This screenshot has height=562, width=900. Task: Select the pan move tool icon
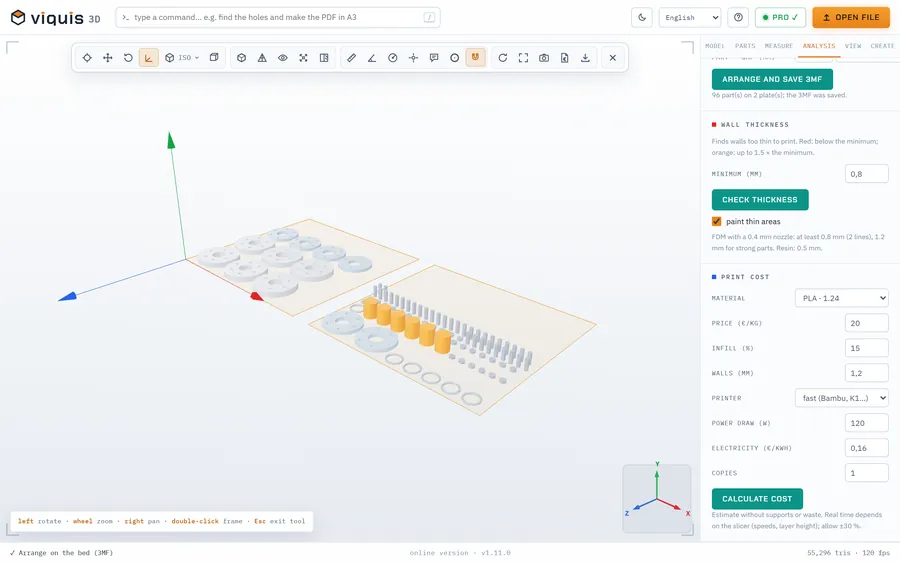(107, 57)
